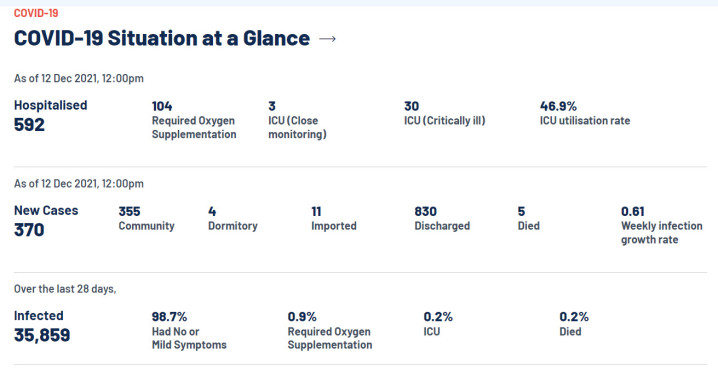Click the New Cases 370 statistic
The width and height of the screenshot is (718, 370).
pyautogui.click(x=46, y=221)
